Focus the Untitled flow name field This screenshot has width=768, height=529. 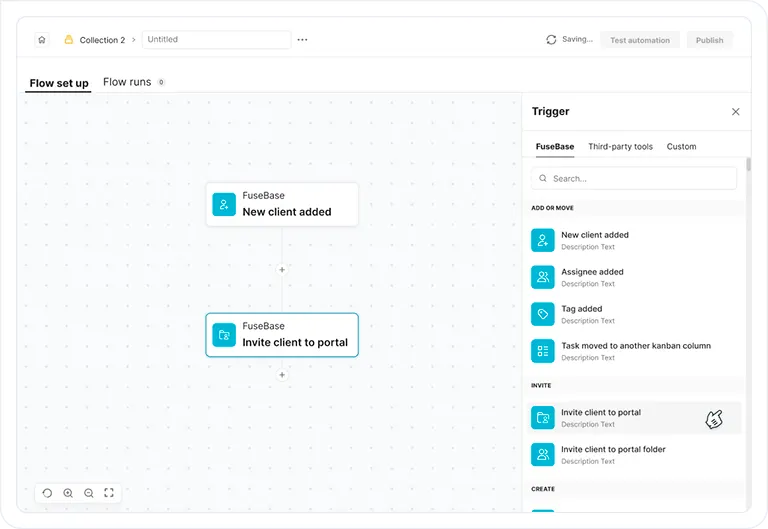pos(216,40)
